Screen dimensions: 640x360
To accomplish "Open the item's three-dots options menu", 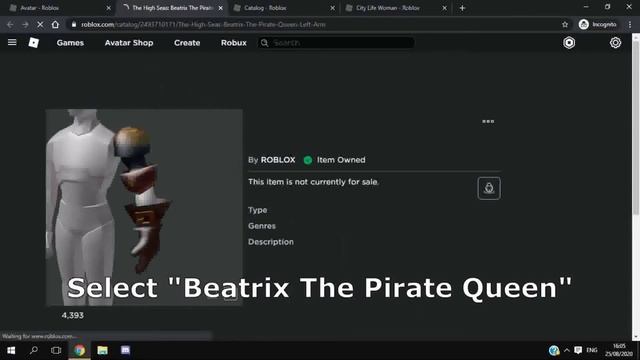I will (x=488, y=121).
